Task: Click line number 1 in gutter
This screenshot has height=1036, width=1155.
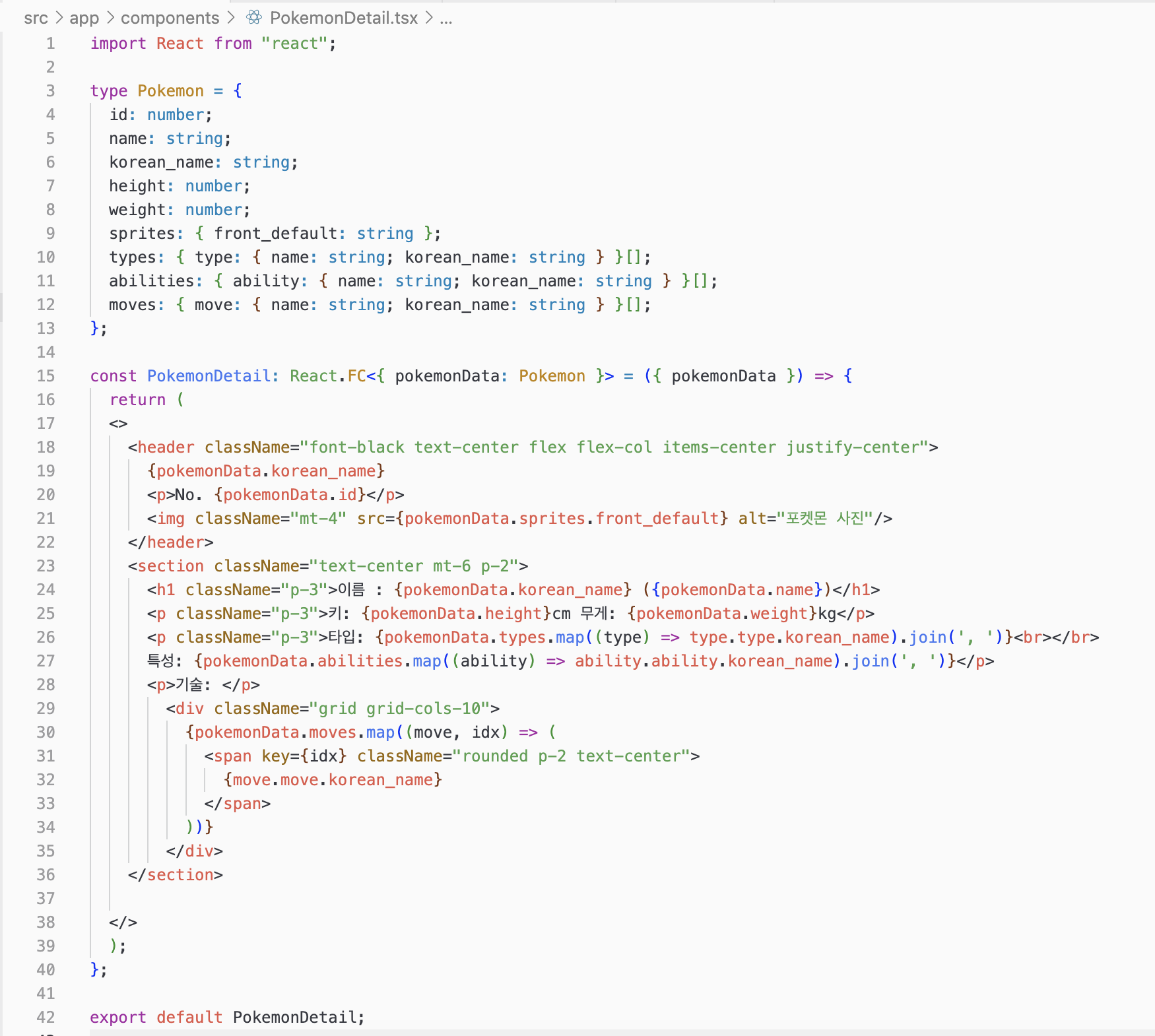Action: tap(50, 44)
